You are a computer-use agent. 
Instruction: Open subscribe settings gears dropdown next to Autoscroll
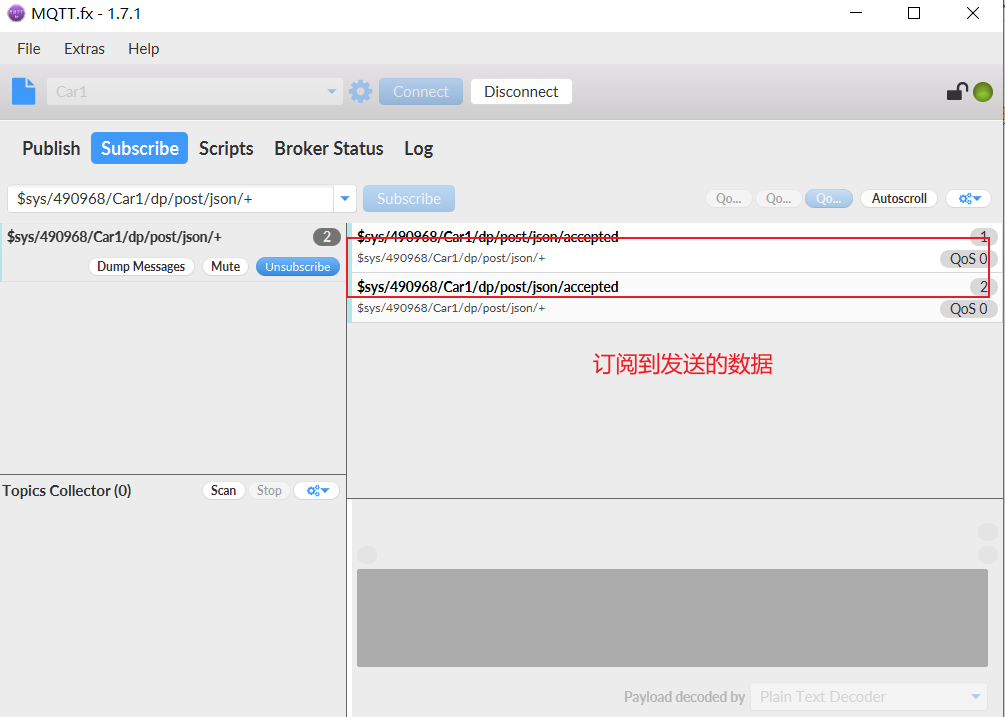pyautogui.click(x=969, y=199)
